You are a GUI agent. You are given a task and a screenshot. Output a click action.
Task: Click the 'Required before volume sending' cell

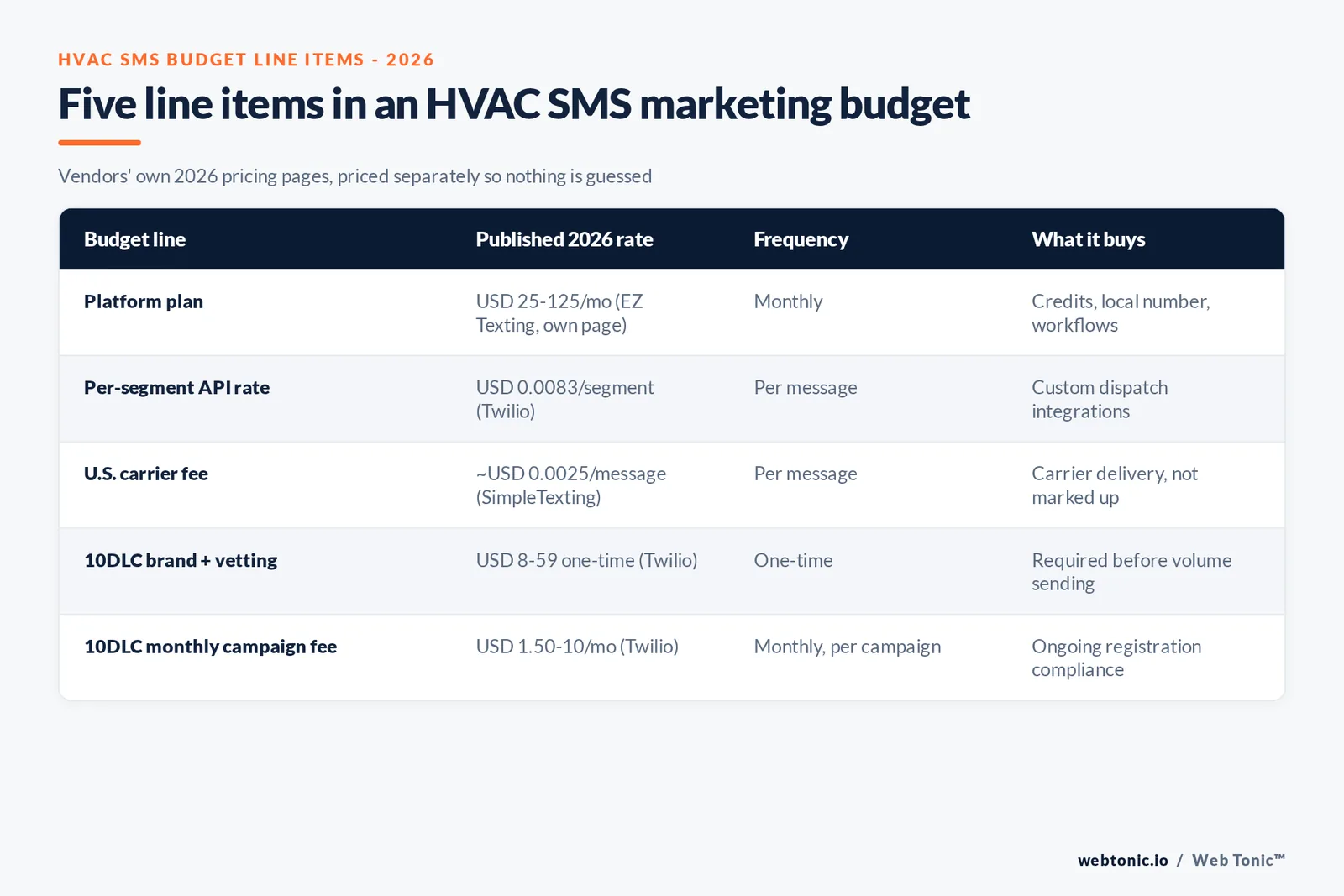tap(1131, 572)
